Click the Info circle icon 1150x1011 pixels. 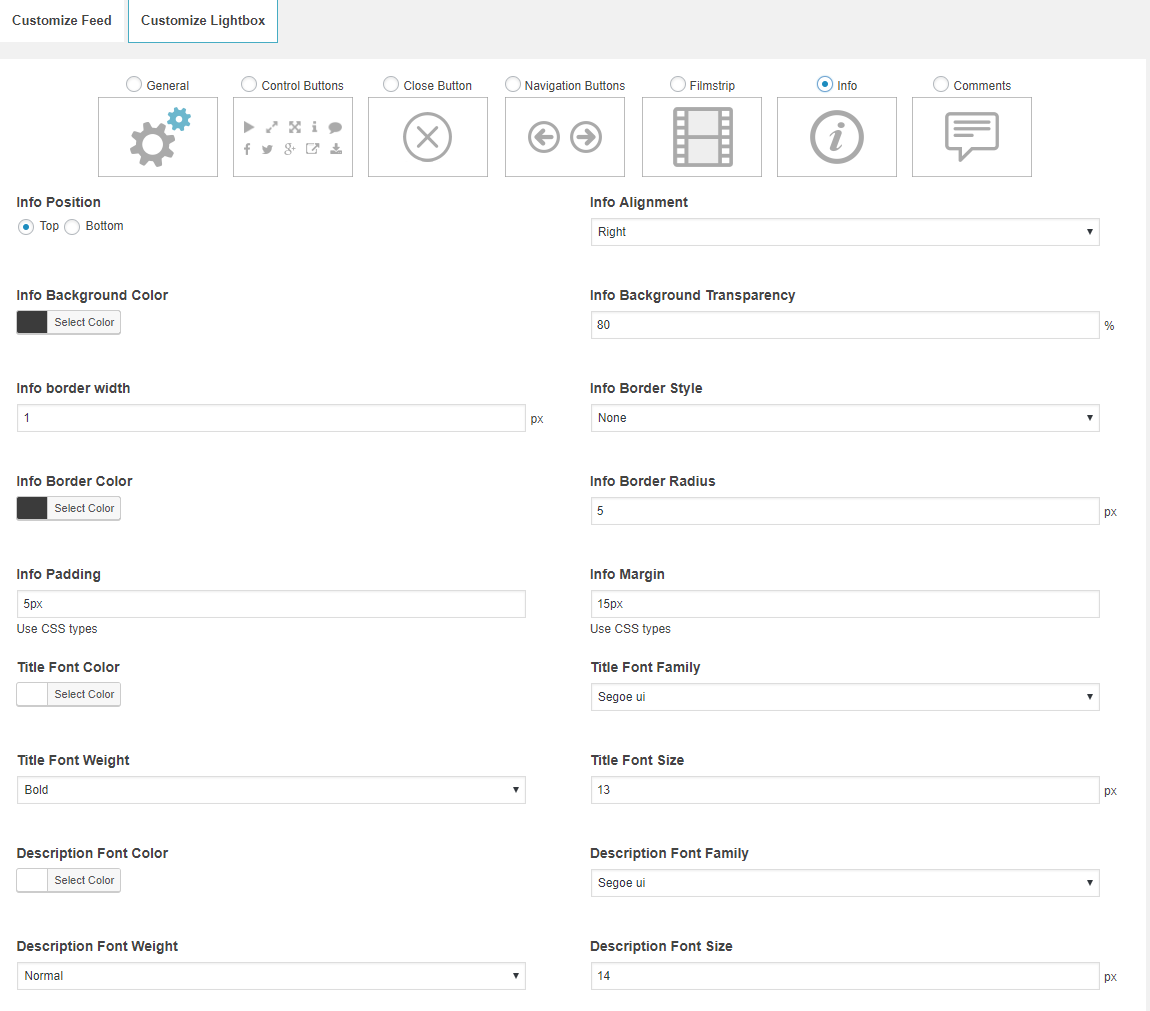coord(837,137)
